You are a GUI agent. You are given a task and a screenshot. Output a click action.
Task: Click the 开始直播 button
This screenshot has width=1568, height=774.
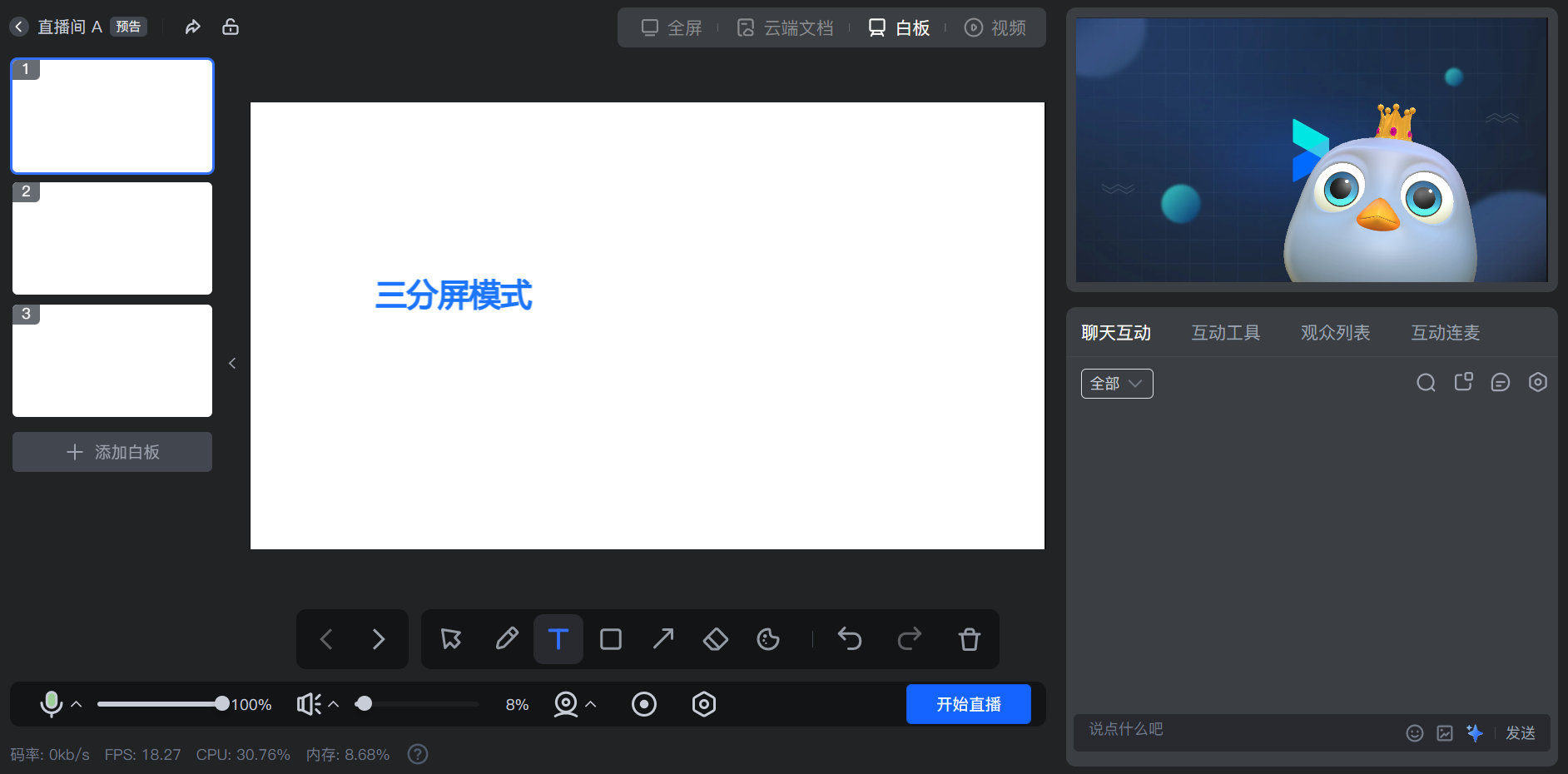(969, 704)
